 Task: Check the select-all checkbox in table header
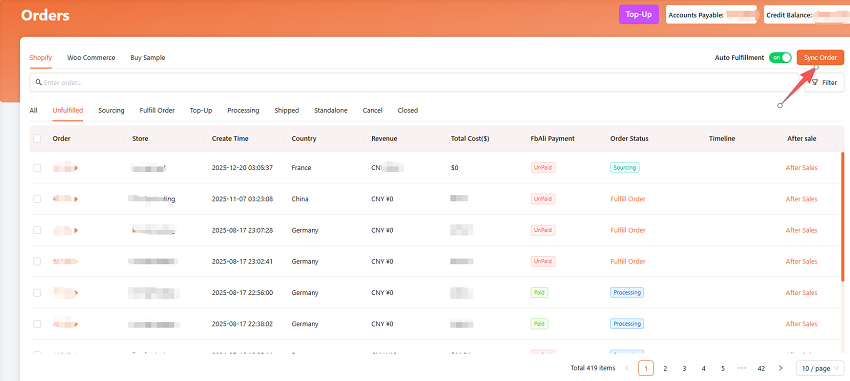(x=37, y=139)
